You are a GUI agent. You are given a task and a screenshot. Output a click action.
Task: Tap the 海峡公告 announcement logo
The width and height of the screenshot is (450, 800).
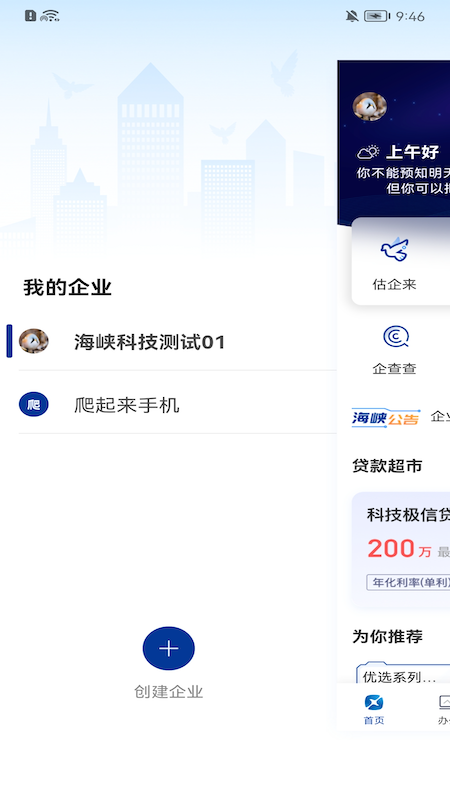pos(386,417)
